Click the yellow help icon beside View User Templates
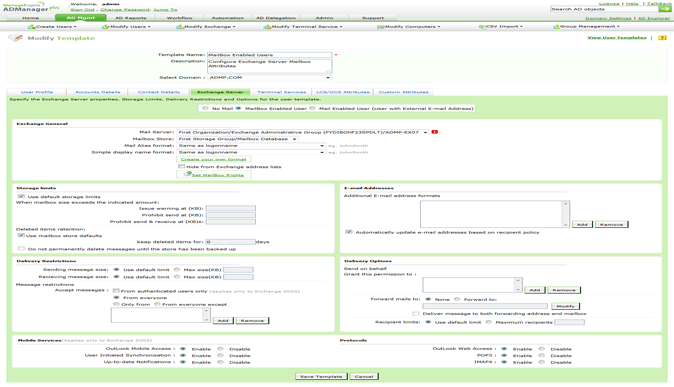Viewport: 674px width, 387px height. [662, 38]
